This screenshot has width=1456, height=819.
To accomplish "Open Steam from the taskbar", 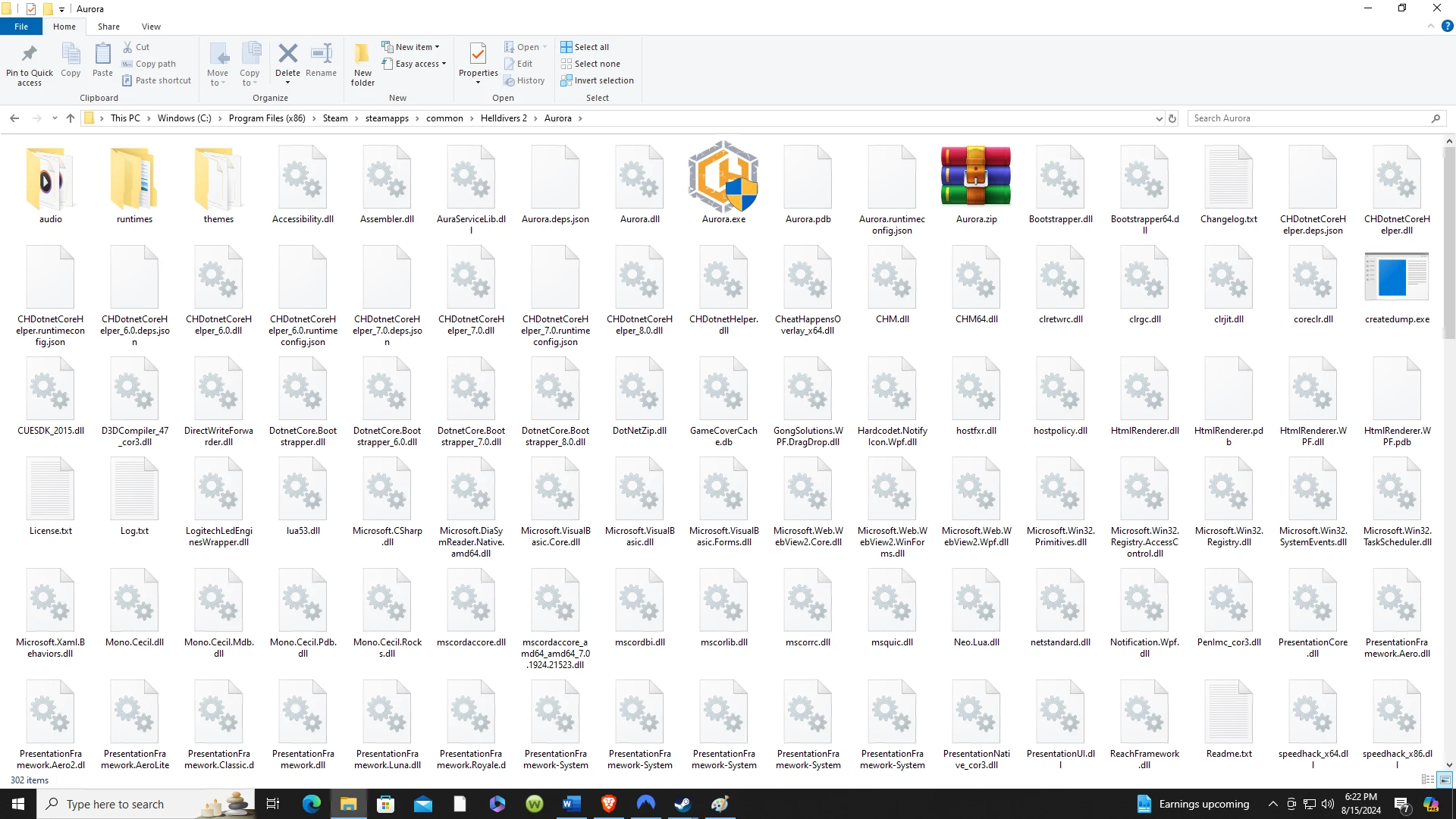I will point(682,804).
